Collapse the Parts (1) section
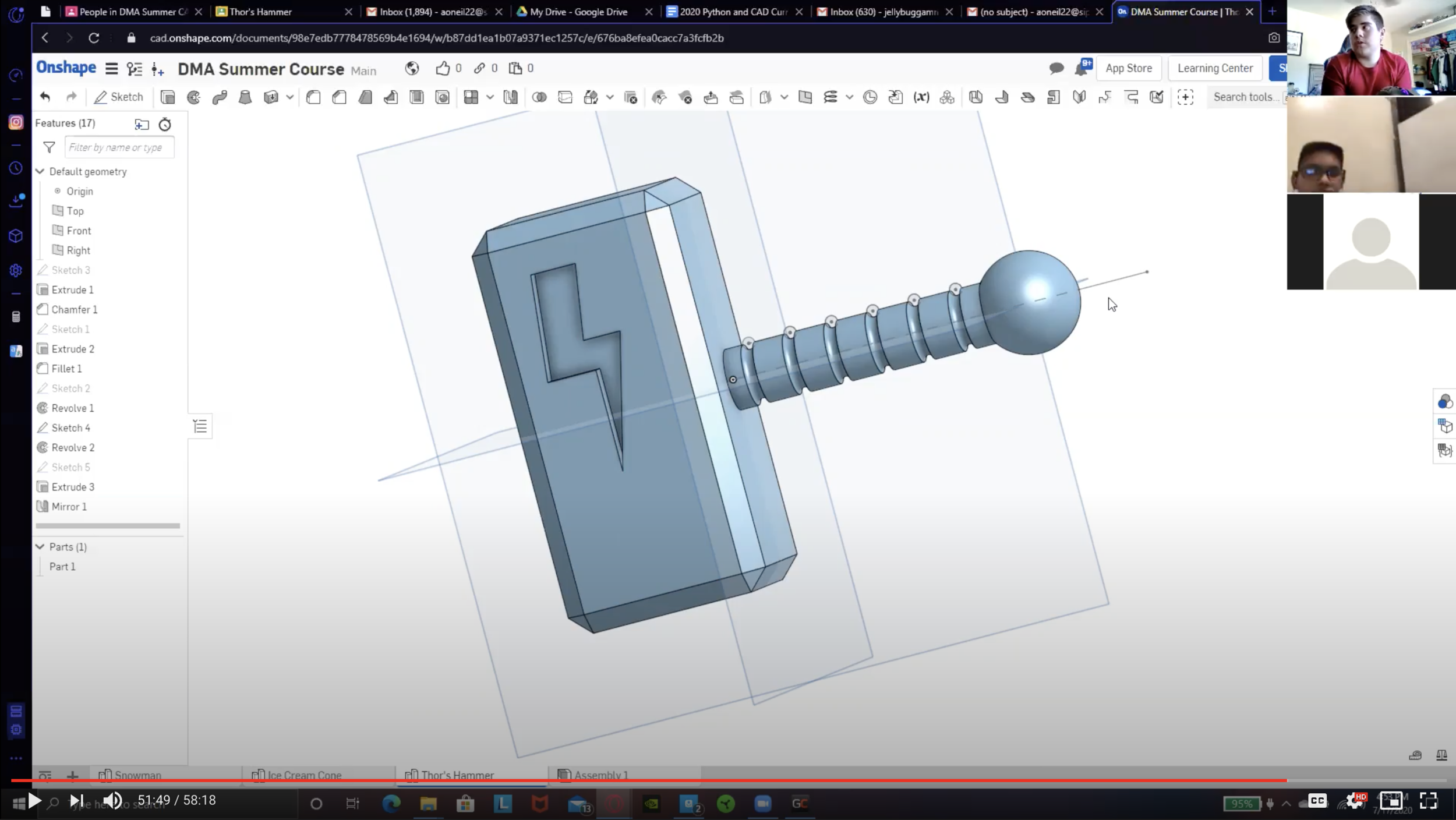The height and width of the screenshot is (820, 1456). (40, 547)
